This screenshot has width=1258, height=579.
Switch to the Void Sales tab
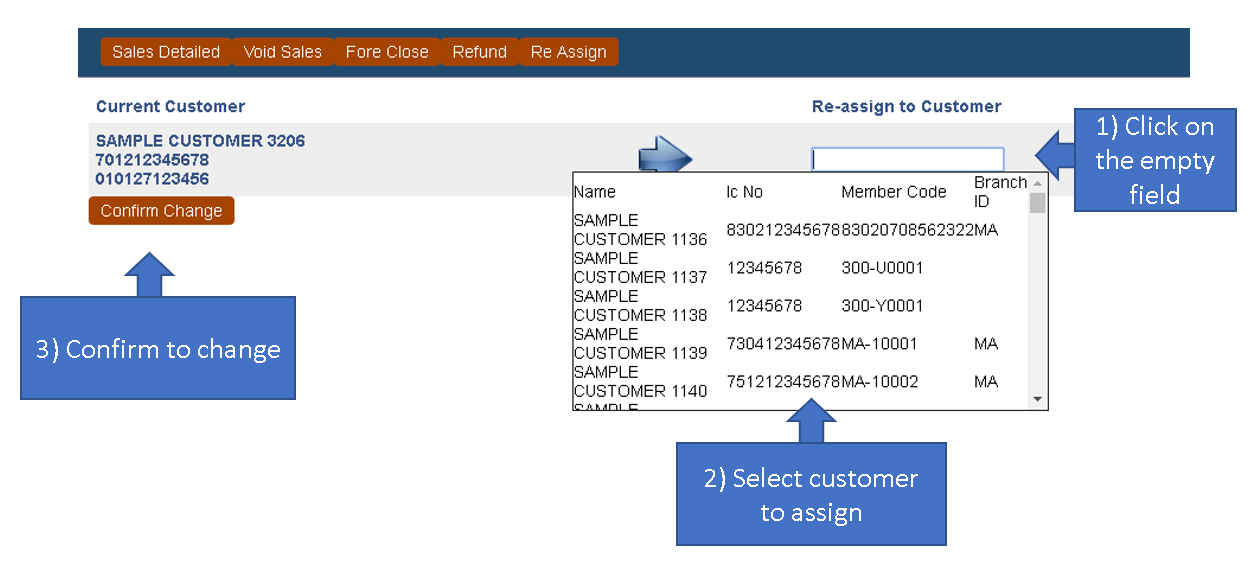283,52
